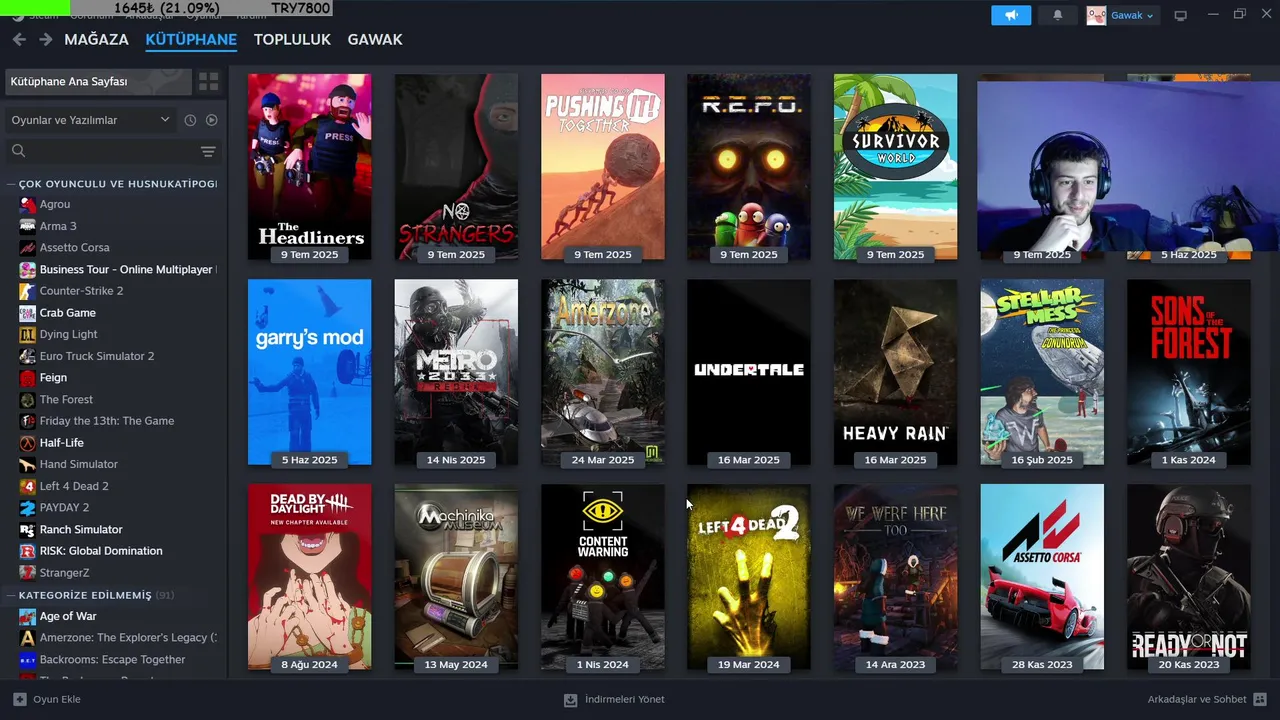Open Arkadaşlar ve Sohbet panel
Viewport: 1280px width, 720px height.
coord(1207,700)
